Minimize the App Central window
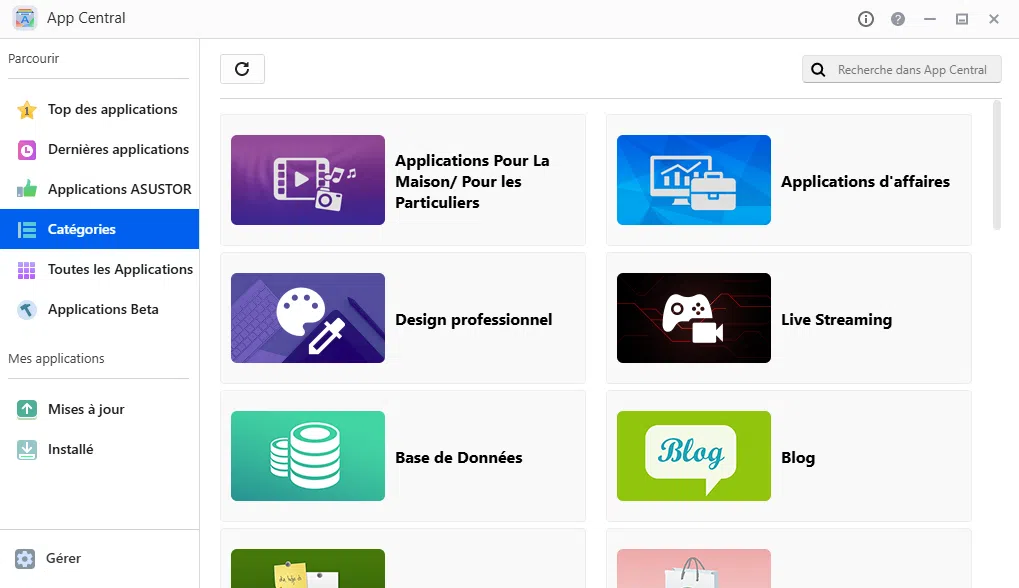The width and height of the screenshot is (1019, 588). [930, 19]
